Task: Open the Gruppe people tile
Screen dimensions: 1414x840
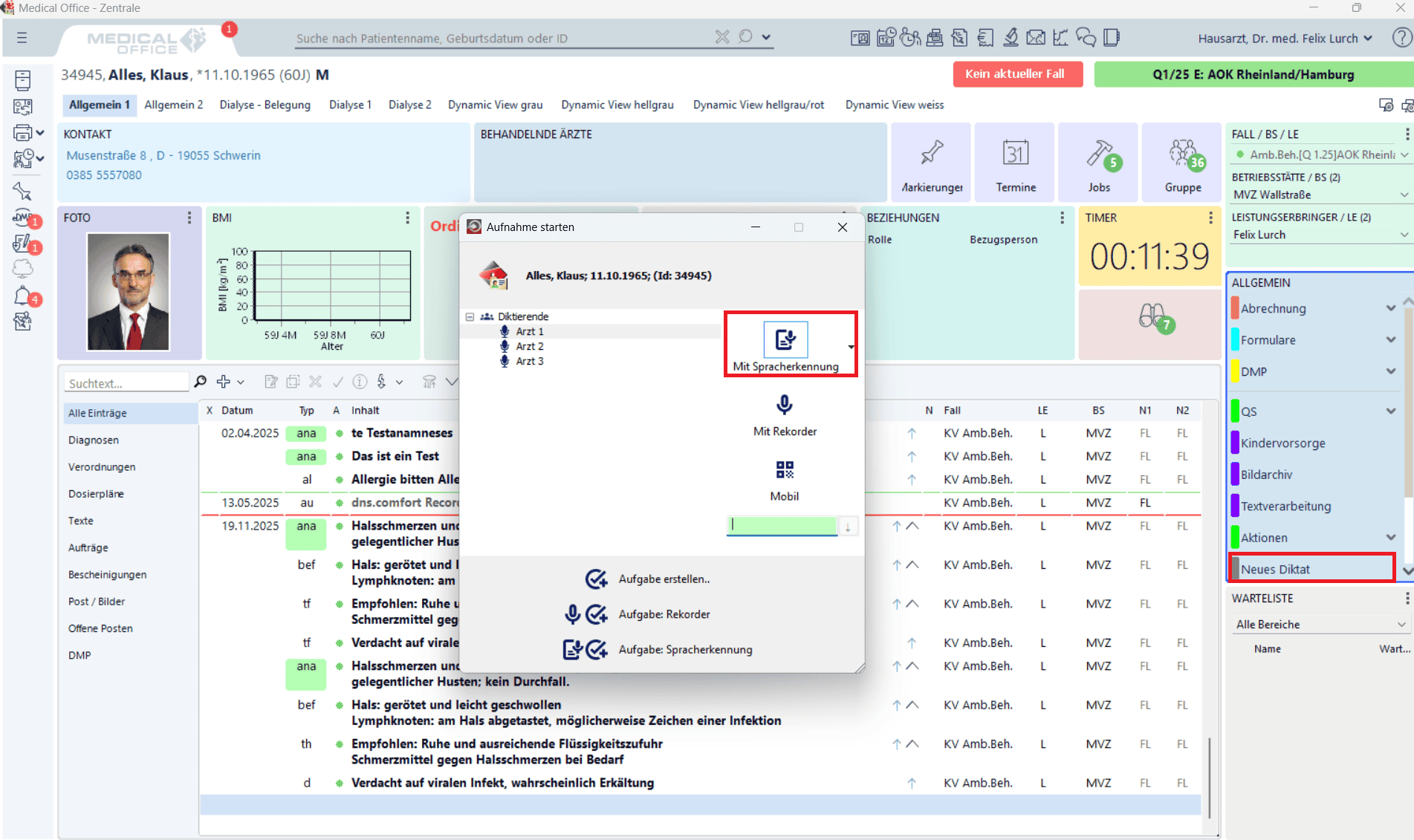Action: click(x=1182, y=163)
